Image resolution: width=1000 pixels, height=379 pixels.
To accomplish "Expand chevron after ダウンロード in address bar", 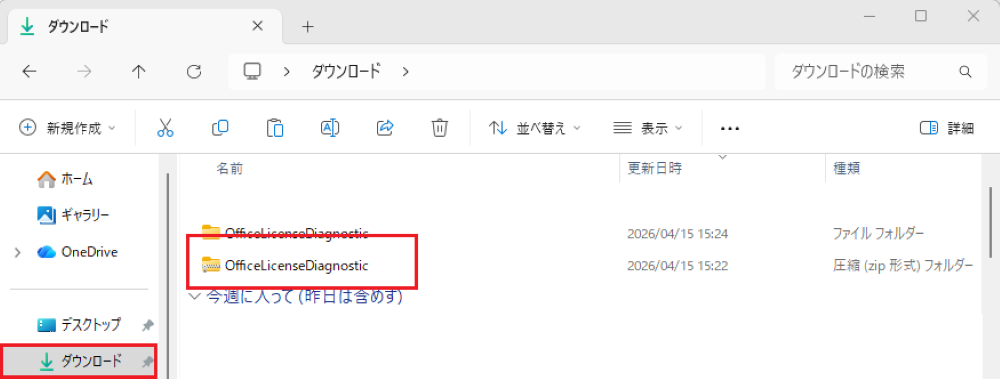I will 406,71.
